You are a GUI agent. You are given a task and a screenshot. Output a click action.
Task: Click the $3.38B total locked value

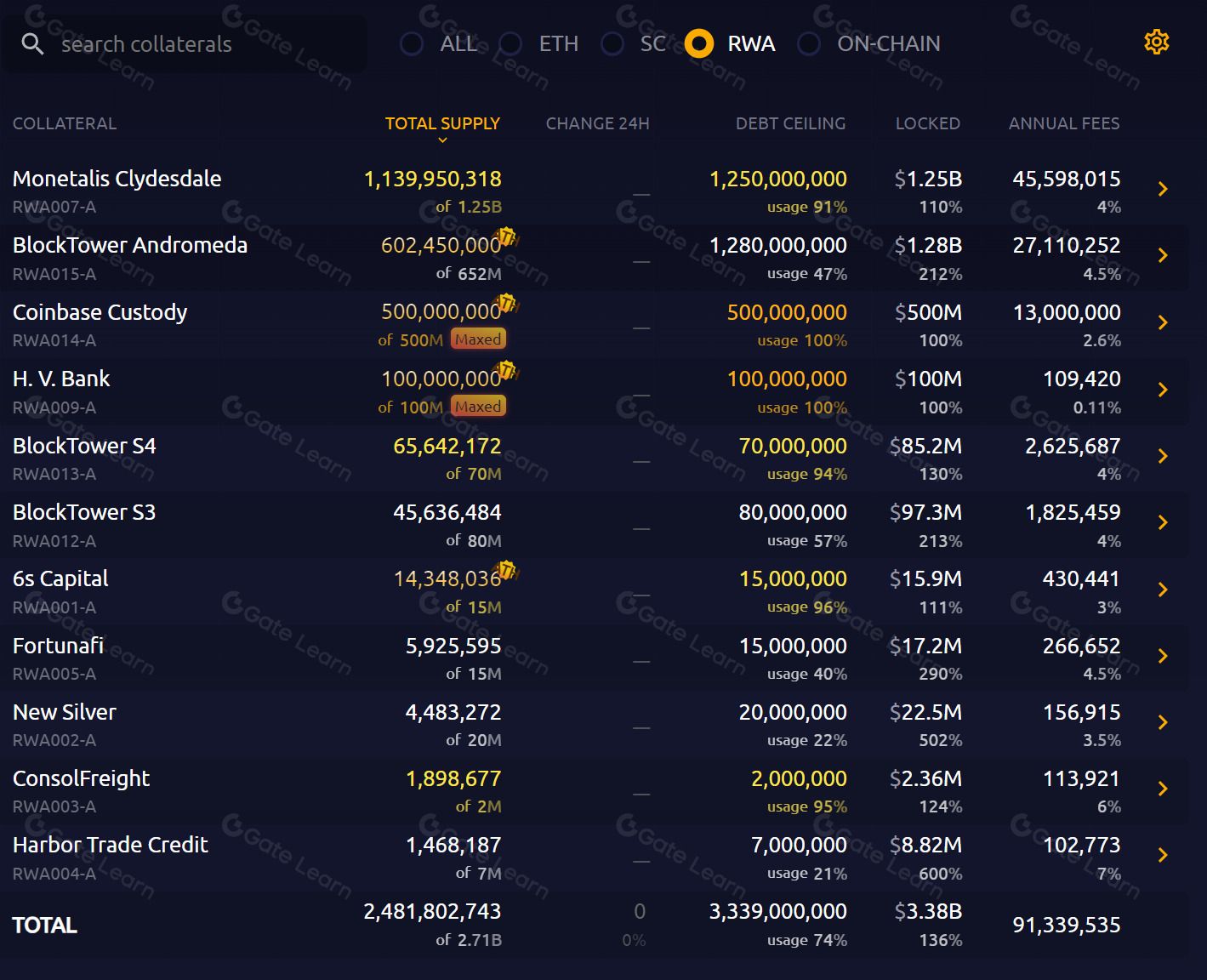pos(928,911)
